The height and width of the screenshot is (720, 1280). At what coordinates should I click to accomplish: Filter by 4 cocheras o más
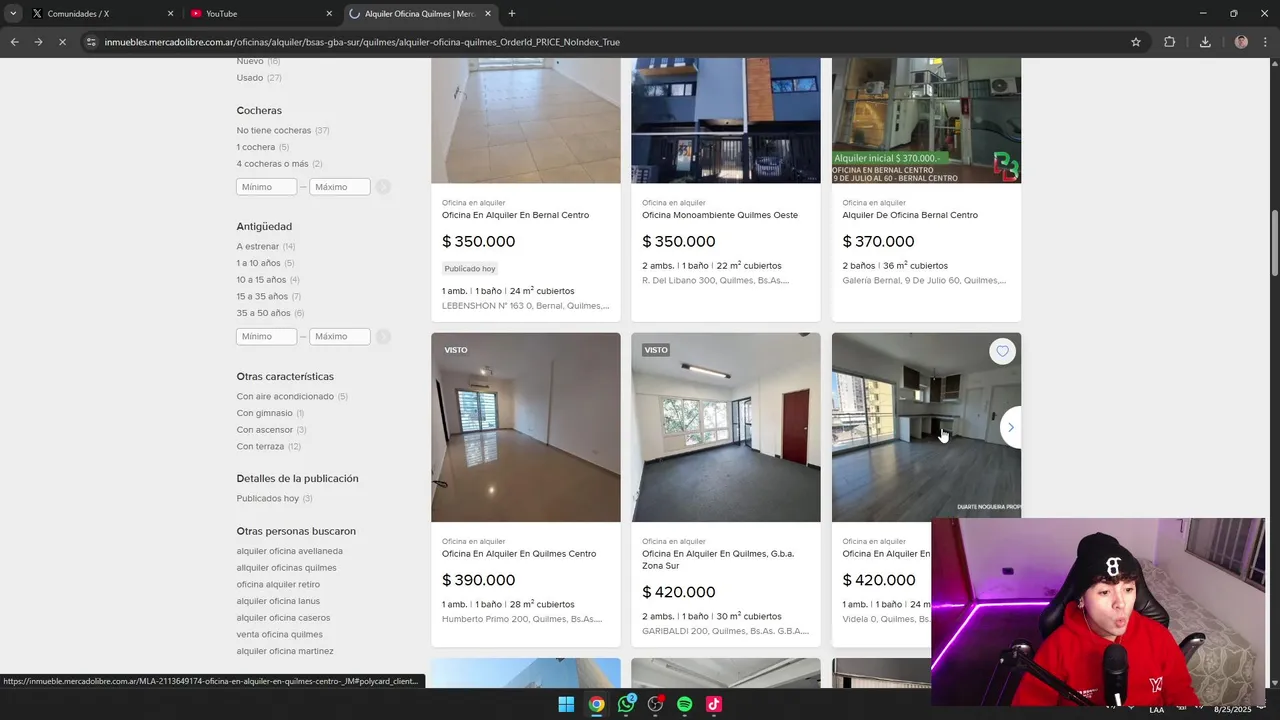(x=280, y=164)
